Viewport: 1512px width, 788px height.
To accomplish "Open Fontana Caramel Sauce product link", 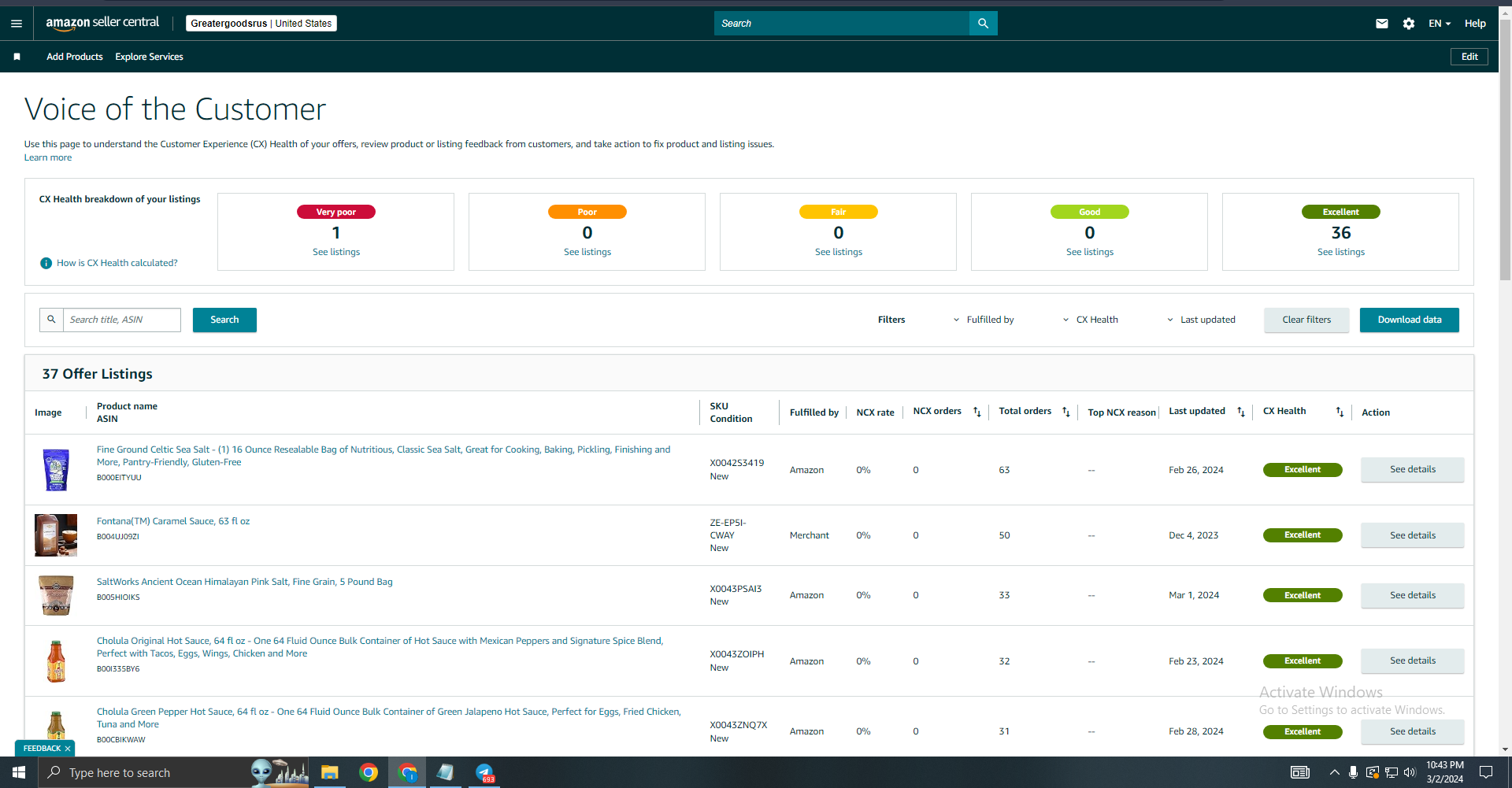I will coord(173,521).
